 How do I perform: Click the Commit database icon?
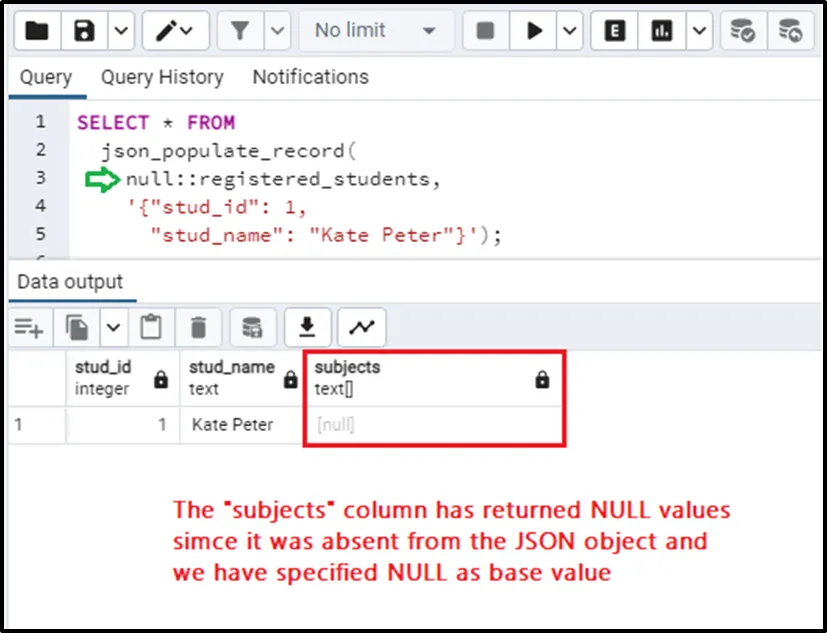point(742,31)
